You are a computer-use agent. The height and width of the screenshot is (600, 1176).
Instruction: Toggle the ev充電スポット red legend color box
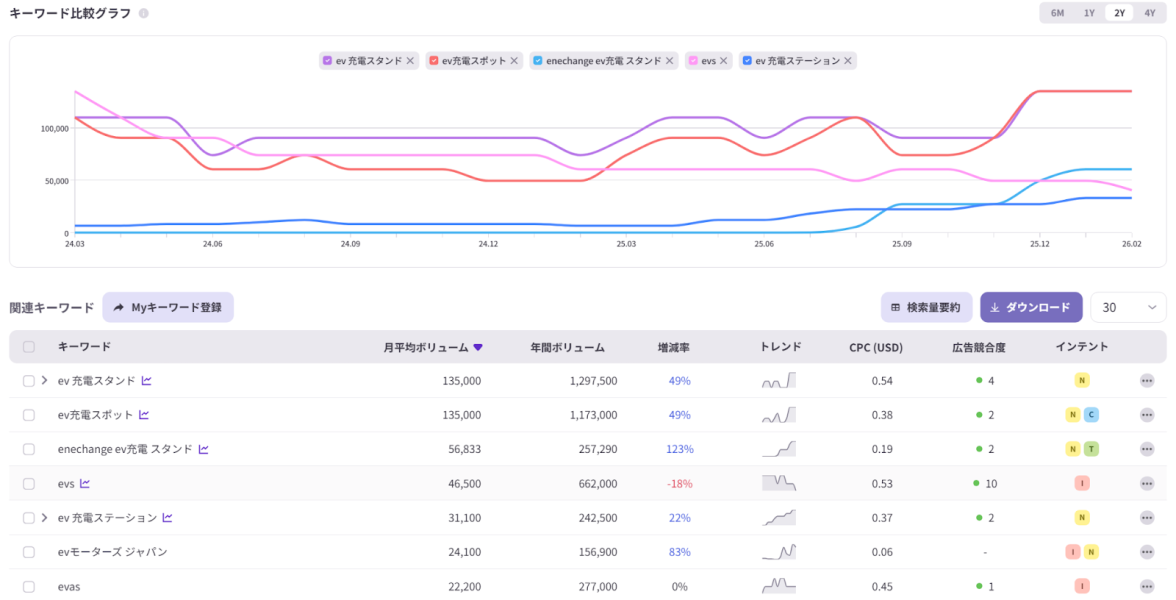coord(434,61)
